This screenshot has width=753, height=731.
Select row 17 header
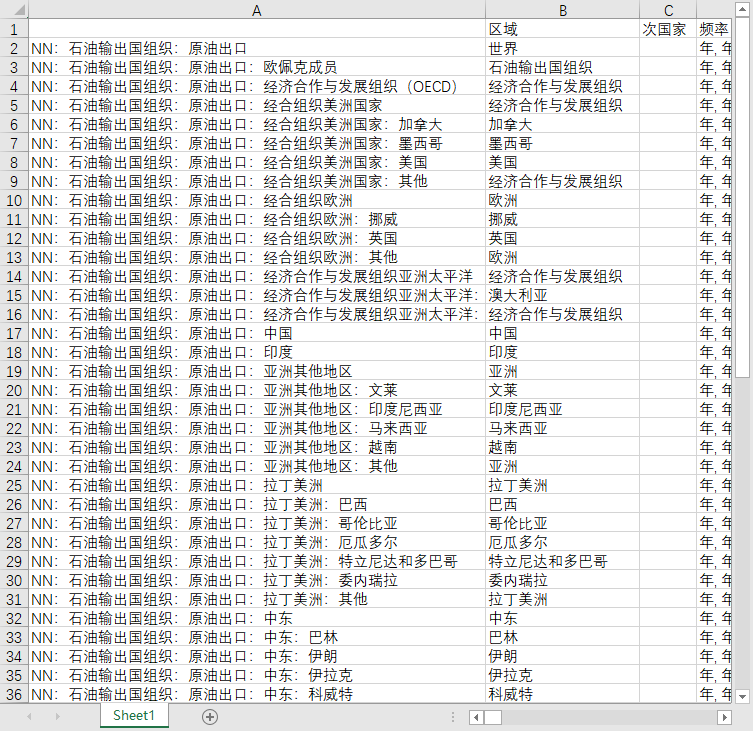(14, 333)
